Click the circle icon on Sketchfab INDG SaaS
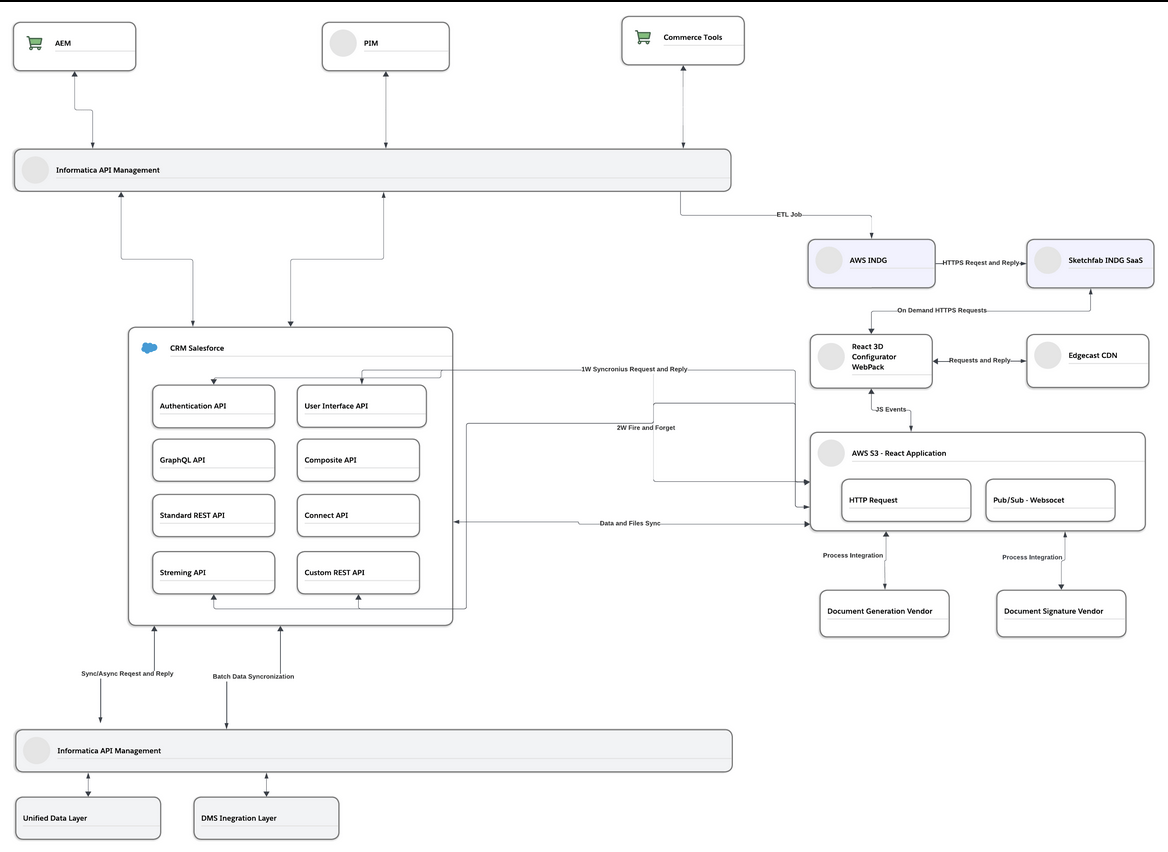 coord(1047,260)
